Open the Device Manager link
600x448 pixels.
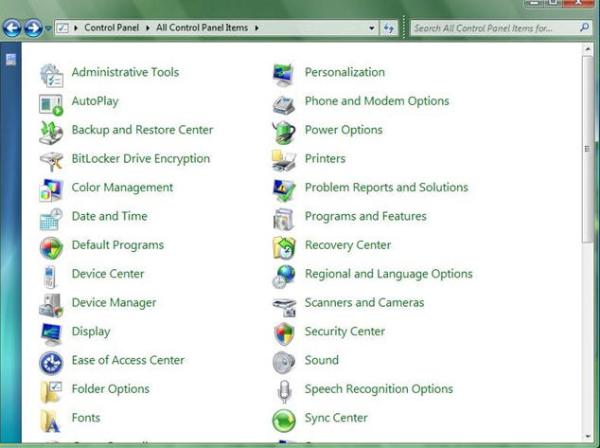(x=114, y=303)
